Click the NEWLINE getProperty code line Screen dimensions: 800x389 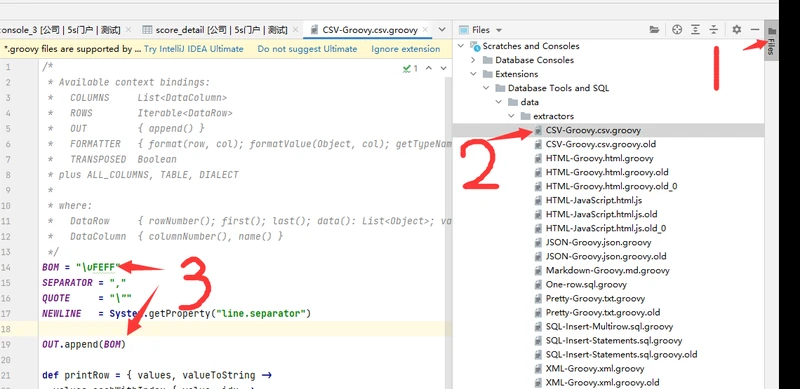tap(176, 313)
